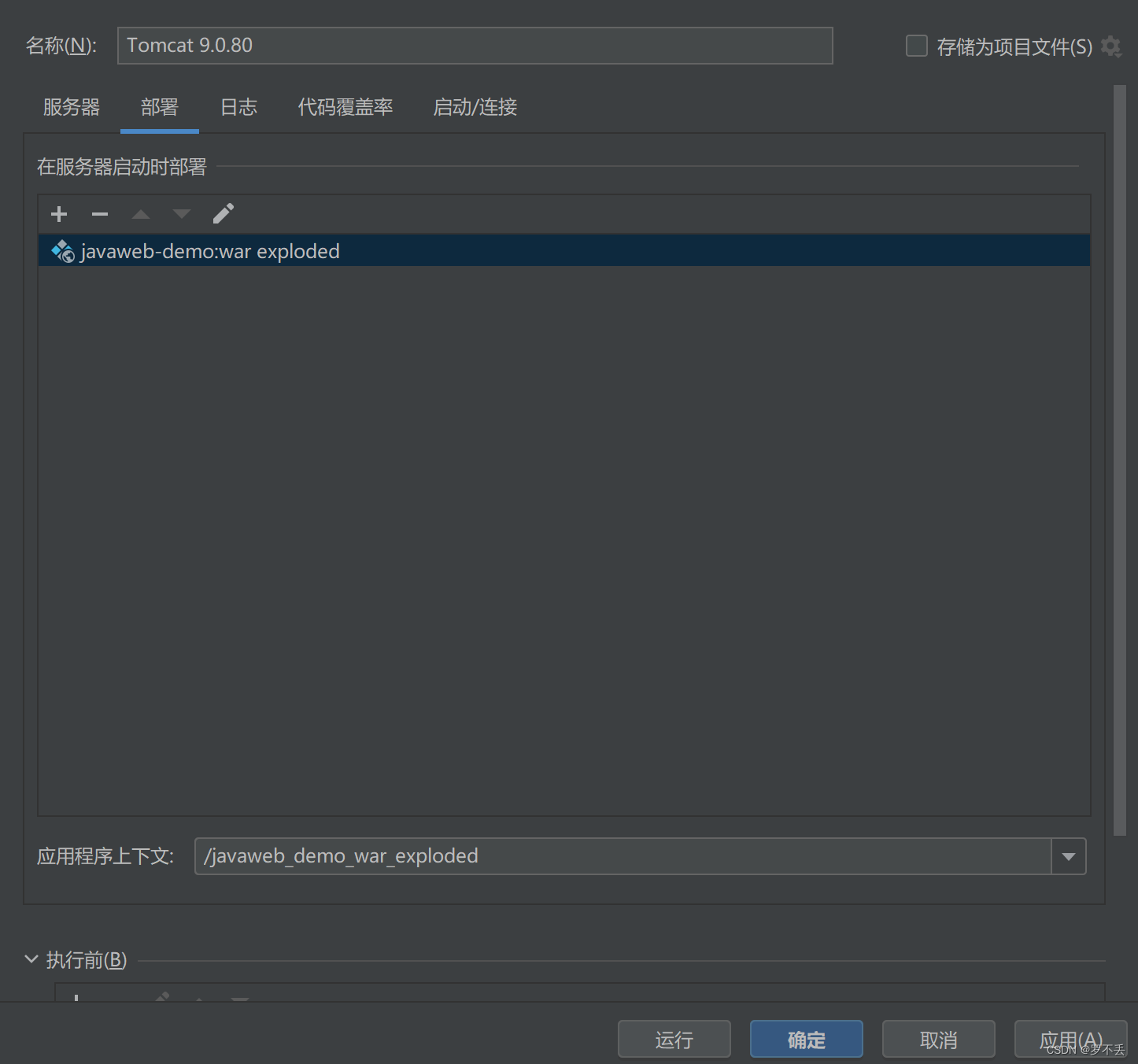
Task: Open the 日志 tab
Action: [239, 107]
